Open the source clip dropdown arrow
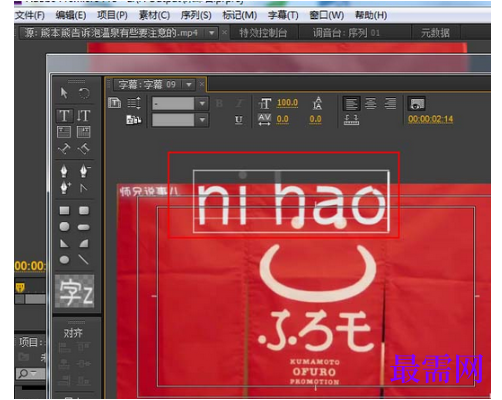 pyautogui.click(x=211, y=33)
